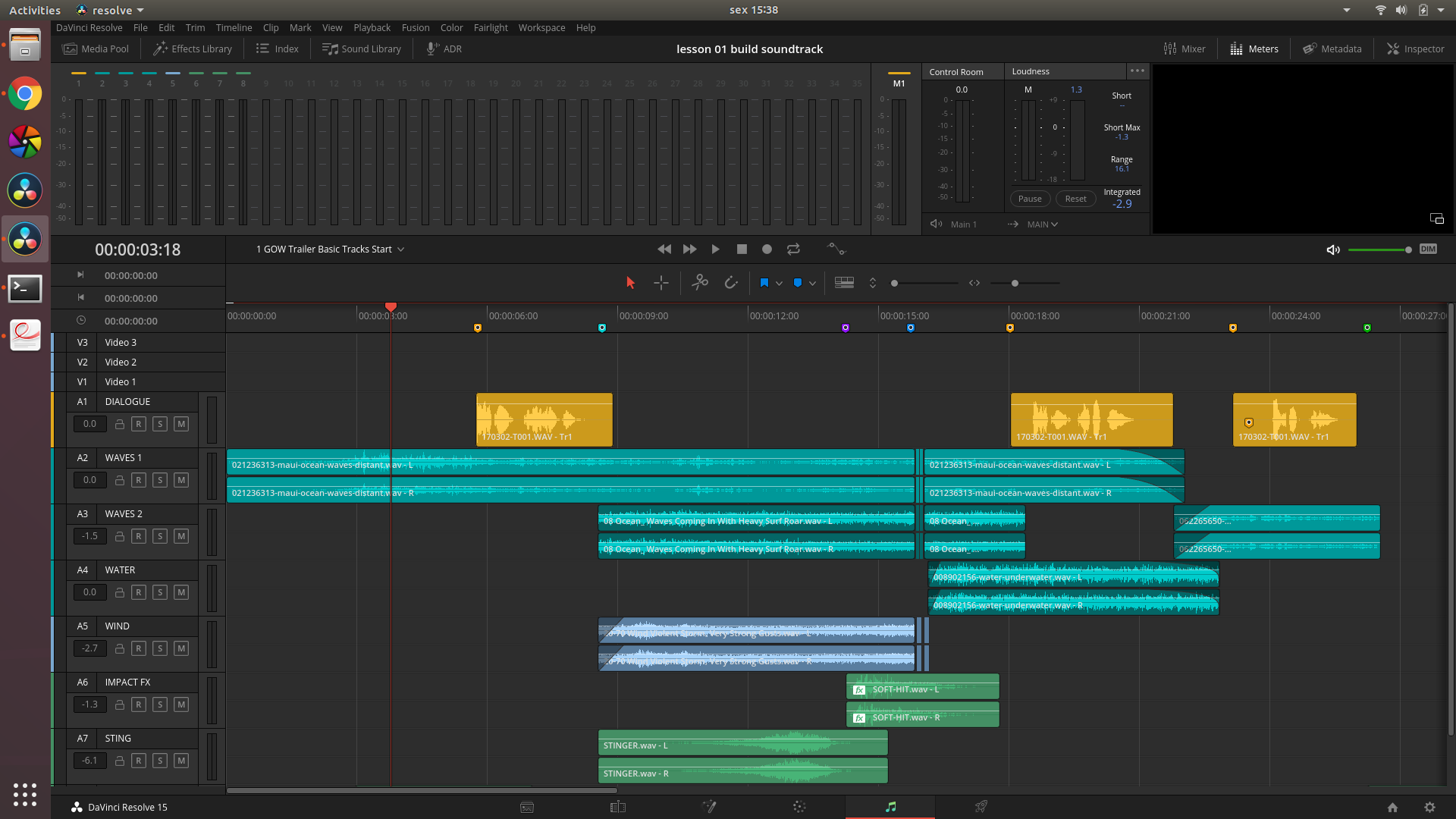
Task: Open the Sound Library panel
Action: 362,49
